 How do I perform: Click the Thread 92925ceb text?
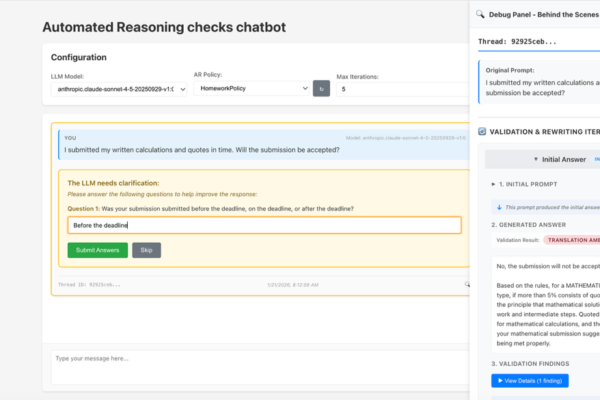tap(517, 41)
